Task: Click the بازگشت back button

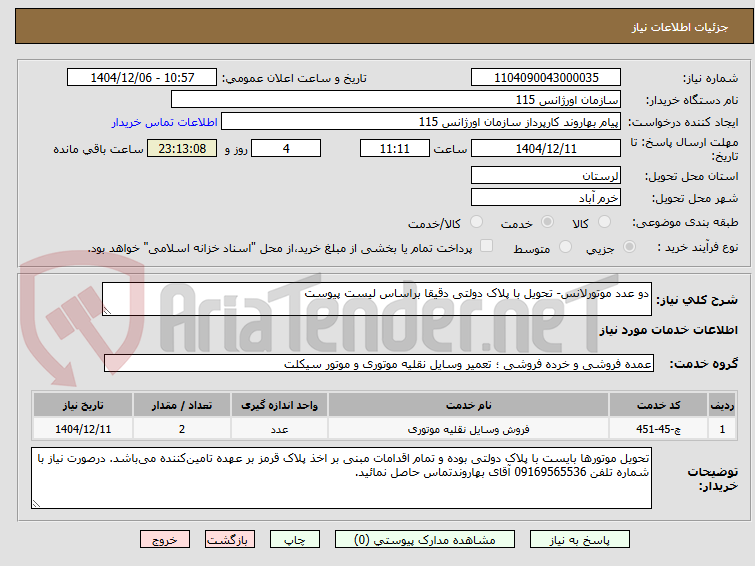Action: [230, 540]
